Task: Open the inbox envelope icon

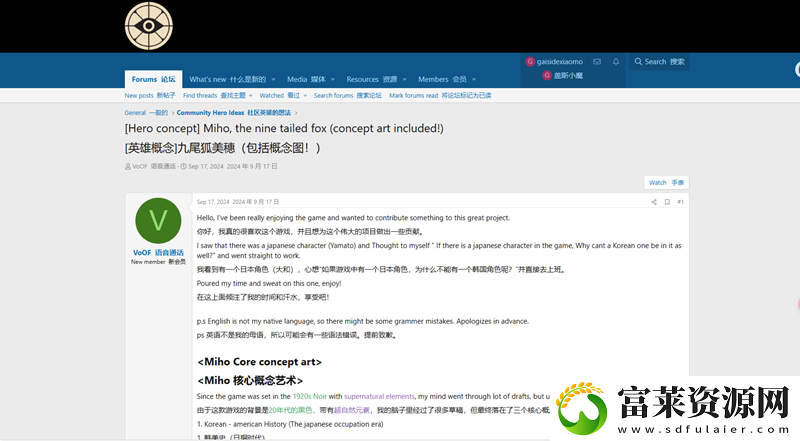Action: tap(597, 61)
